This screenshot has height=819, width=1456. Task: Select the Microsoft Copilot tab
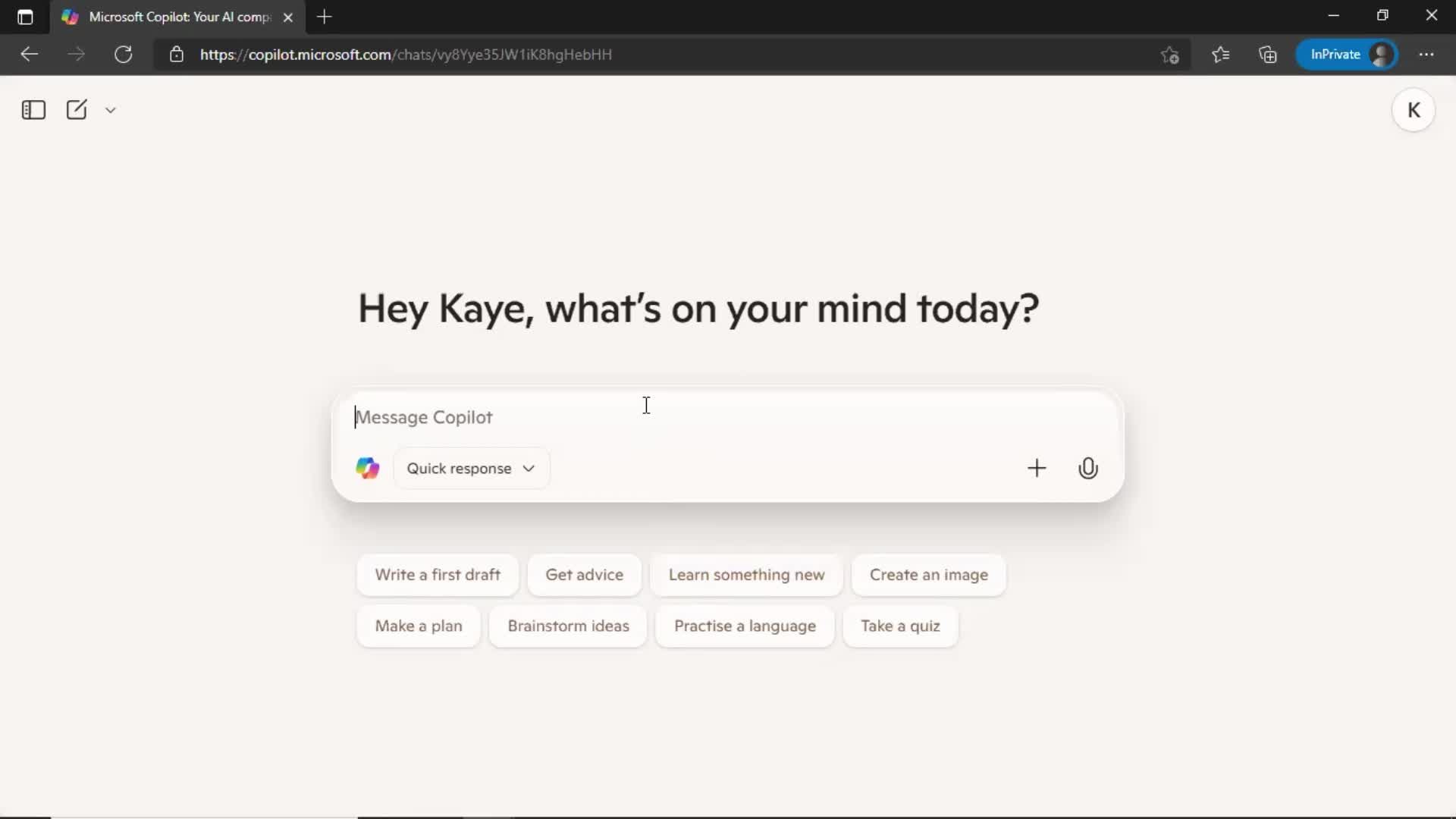(179, 17)
